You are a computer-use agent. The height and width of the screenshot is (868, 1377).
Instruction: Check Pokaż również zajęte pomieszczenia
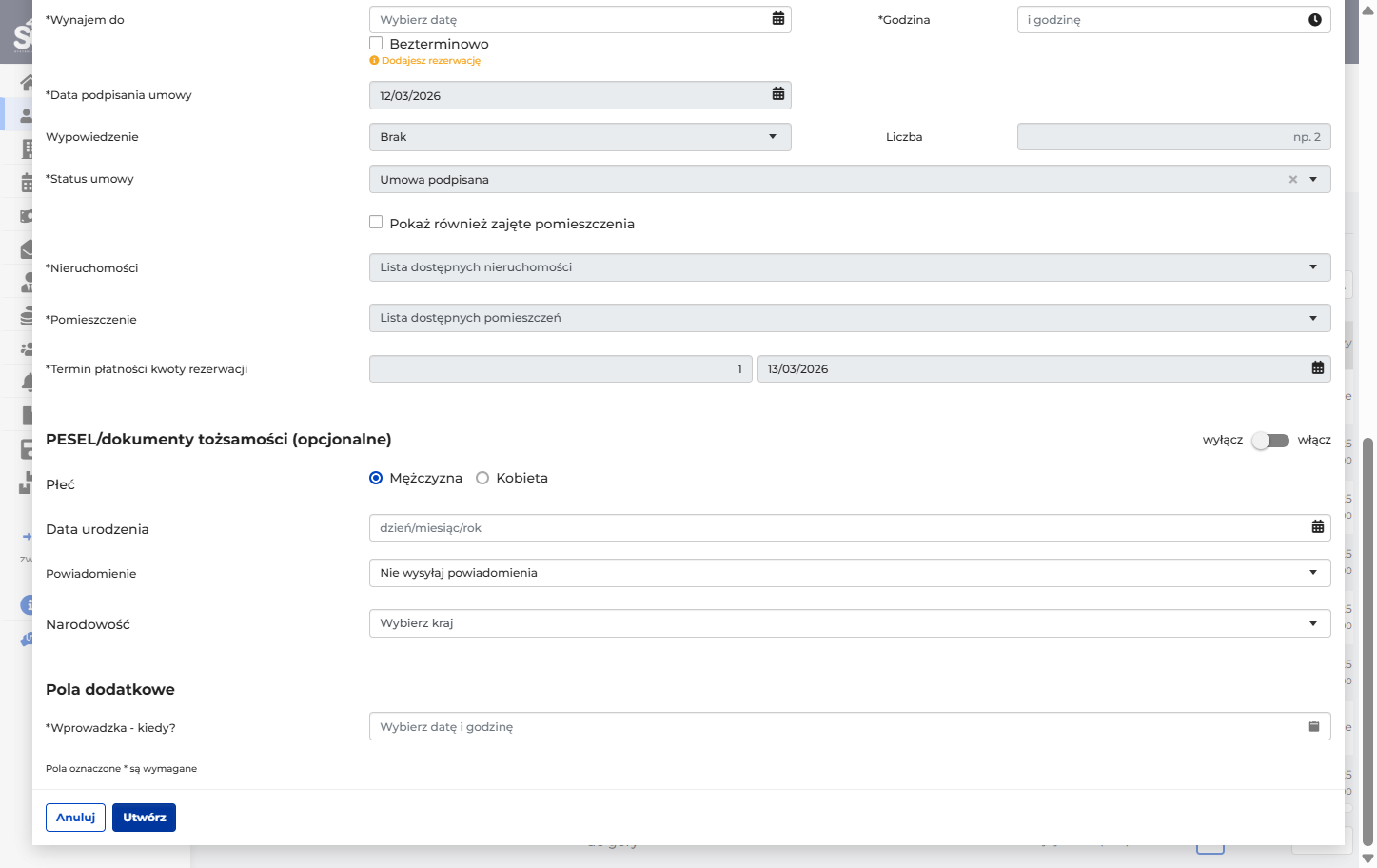click(376, 222)
